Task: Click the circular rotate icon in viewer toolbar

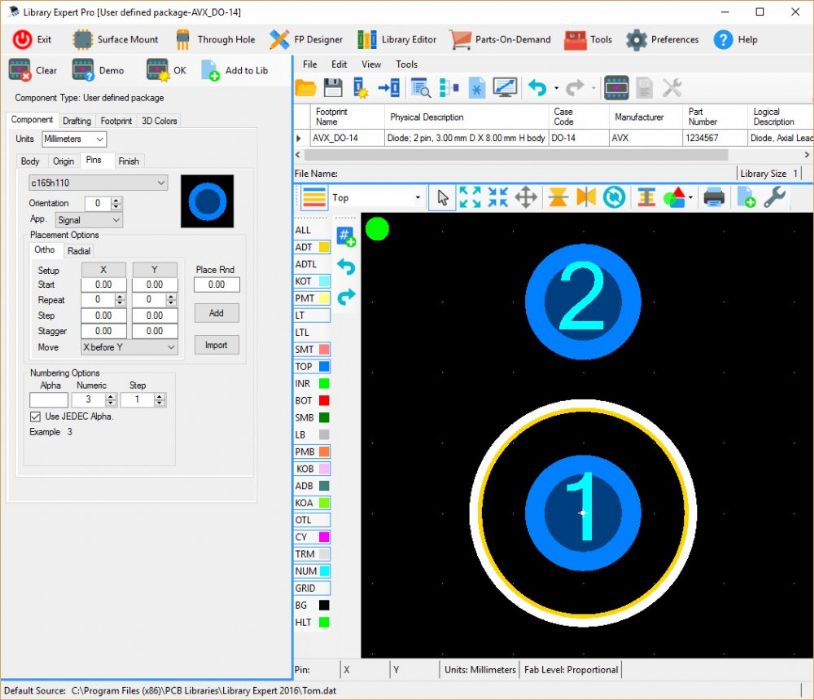Action: pos(614,198)
